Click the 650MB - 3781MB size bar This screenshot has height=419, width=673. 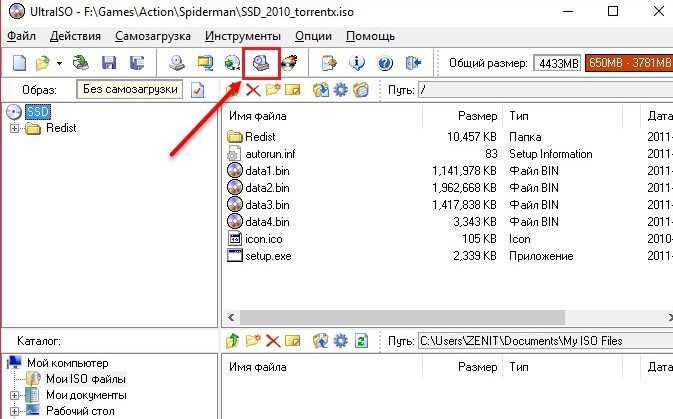[628, 63]
